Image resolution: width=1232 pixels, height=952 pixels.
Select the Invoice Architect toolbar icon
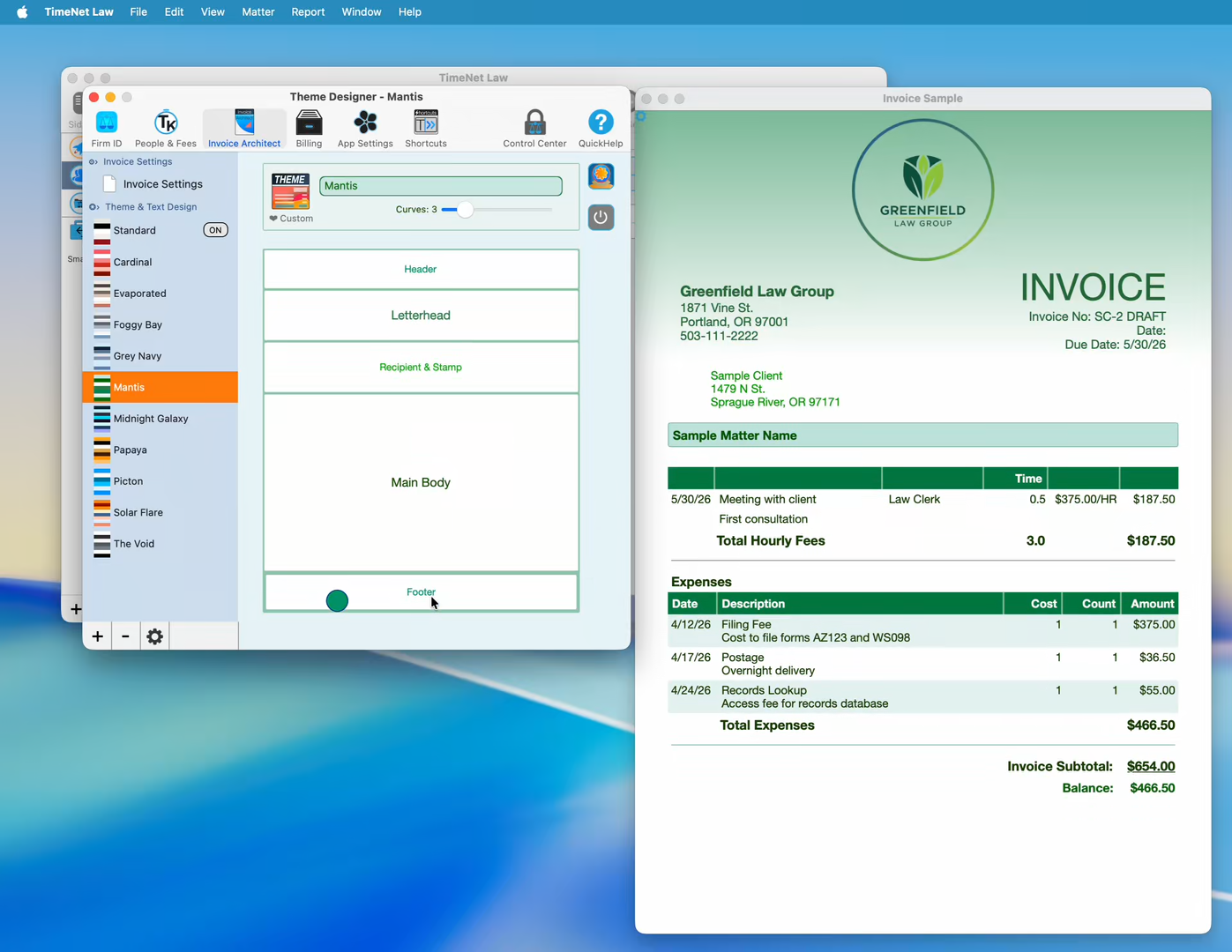tap(244, 129)
